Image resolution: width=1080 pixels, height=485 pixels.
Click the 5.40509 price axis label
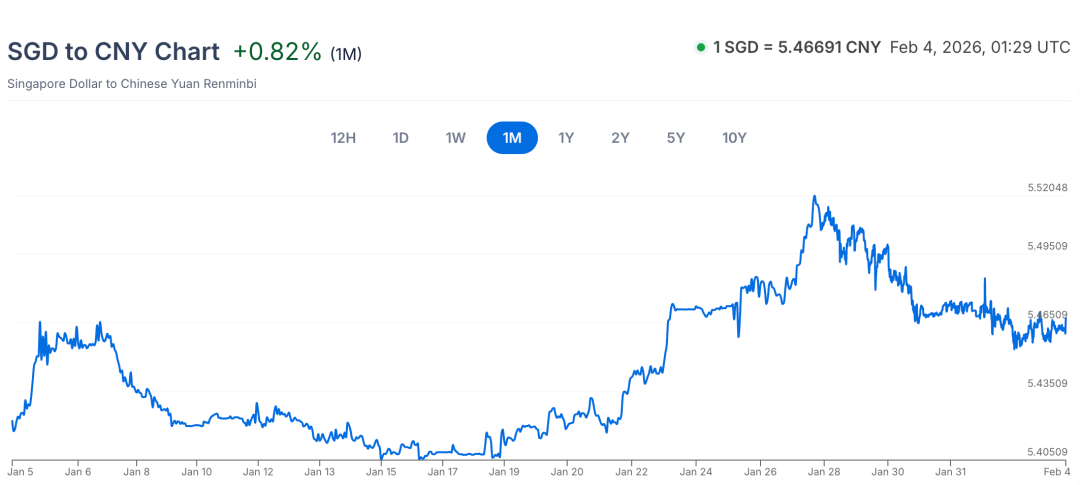(1047, 452)
